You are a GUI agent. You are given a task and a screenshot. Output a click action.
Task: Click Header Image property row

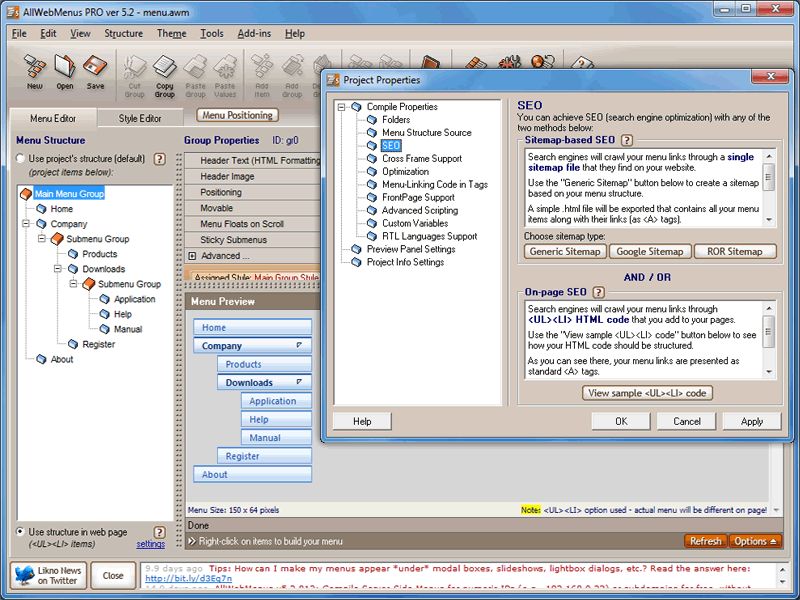pyautogui.click(x=253, y=177)
